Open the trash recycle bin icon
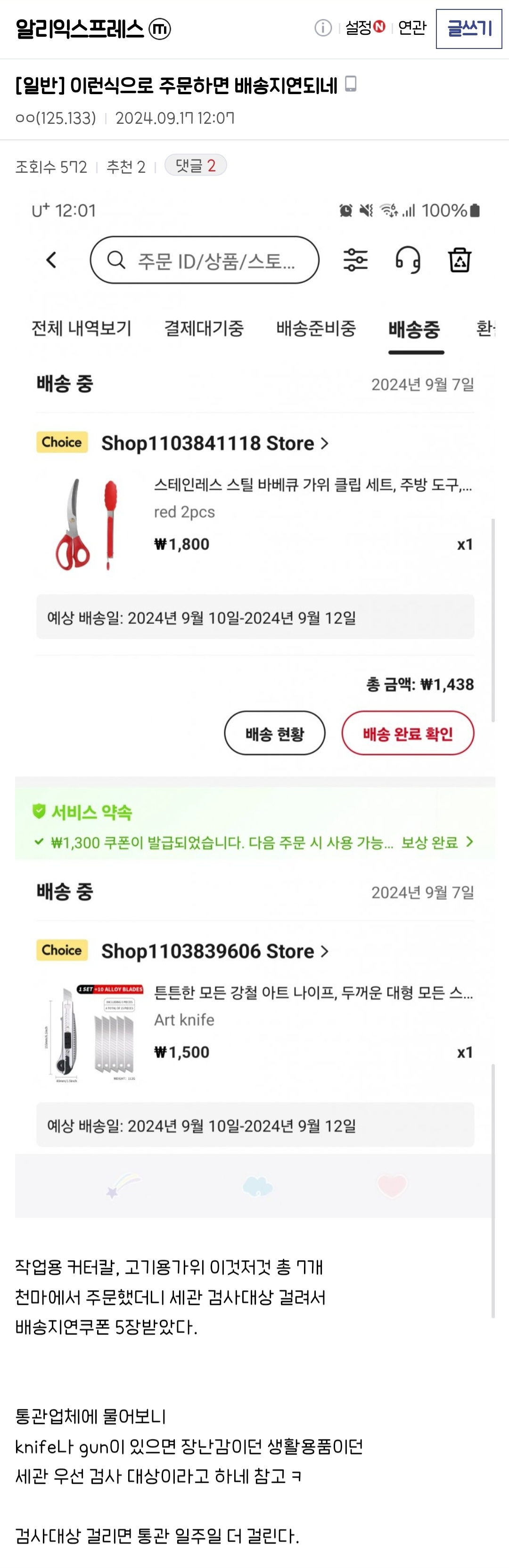Image resolution: width=509 pixels, height=1568 pixels. pyautogui.click(x=460, y=260)
